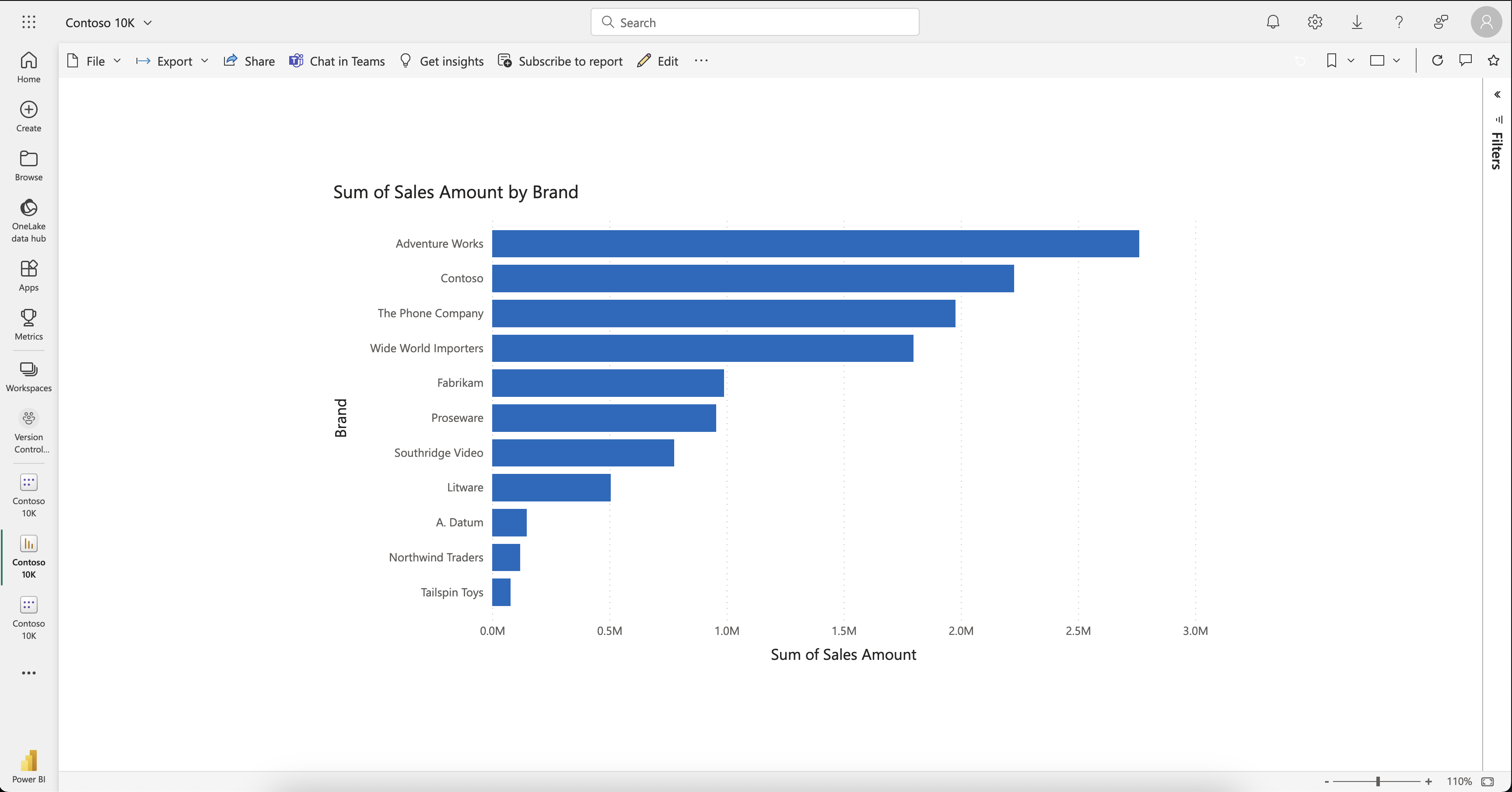Click the Share button
1512x792 pixels.
249,61
